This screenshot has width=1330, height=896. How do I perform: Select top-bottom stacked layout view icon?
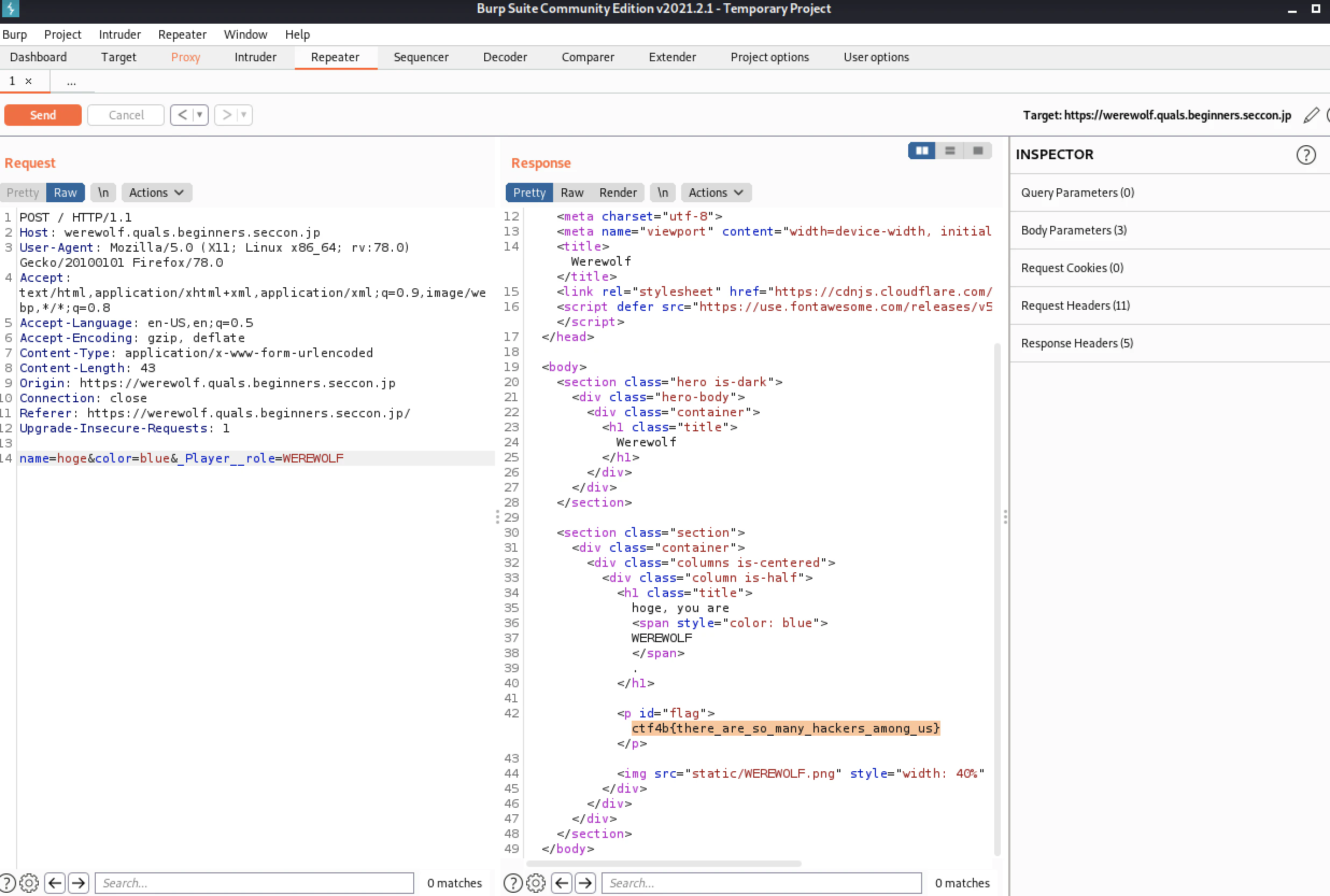click(950, 151)
